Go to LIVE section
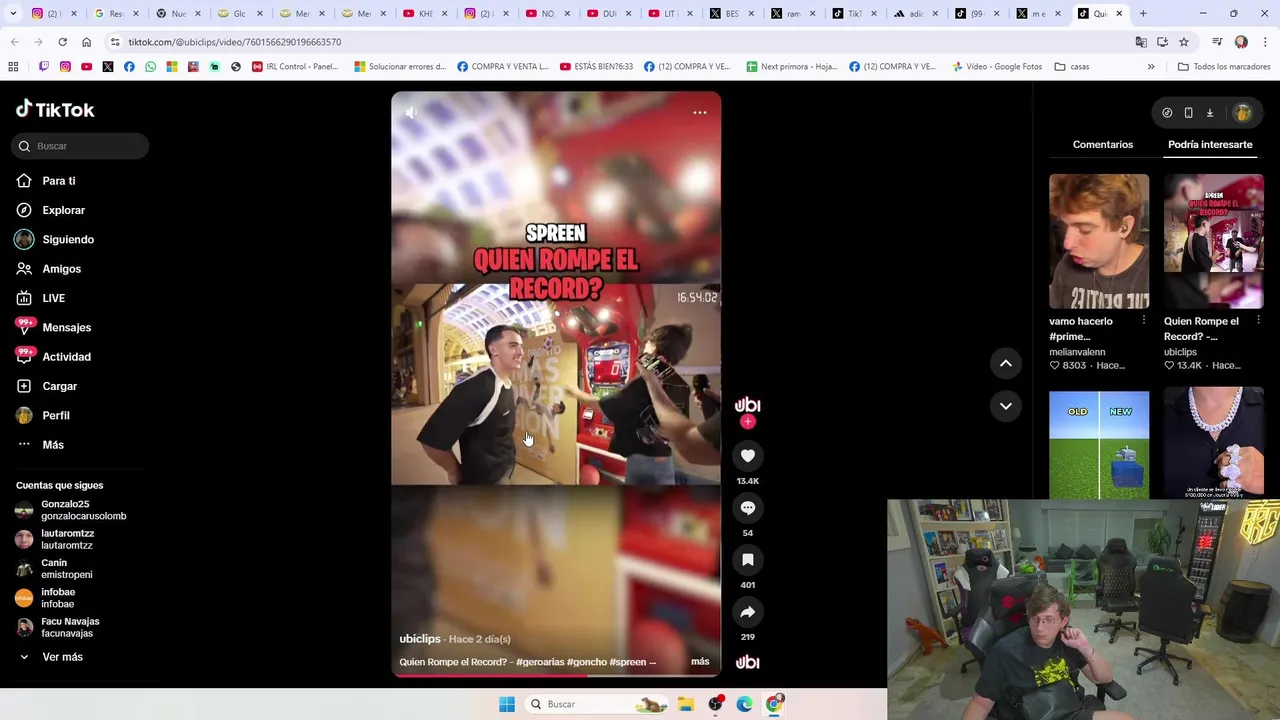Screen dimensions: 1280x720 (53, 298)
